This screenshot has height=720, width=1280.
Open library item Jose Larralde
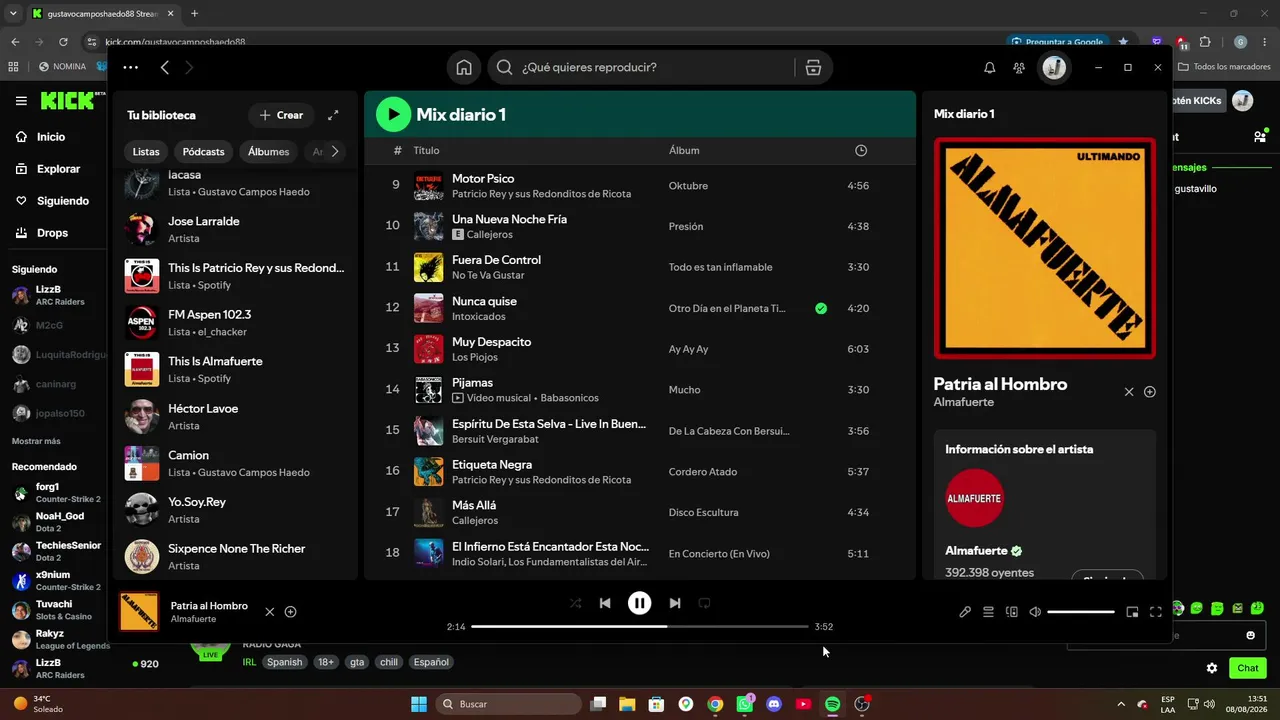click(x=235, y=229)
